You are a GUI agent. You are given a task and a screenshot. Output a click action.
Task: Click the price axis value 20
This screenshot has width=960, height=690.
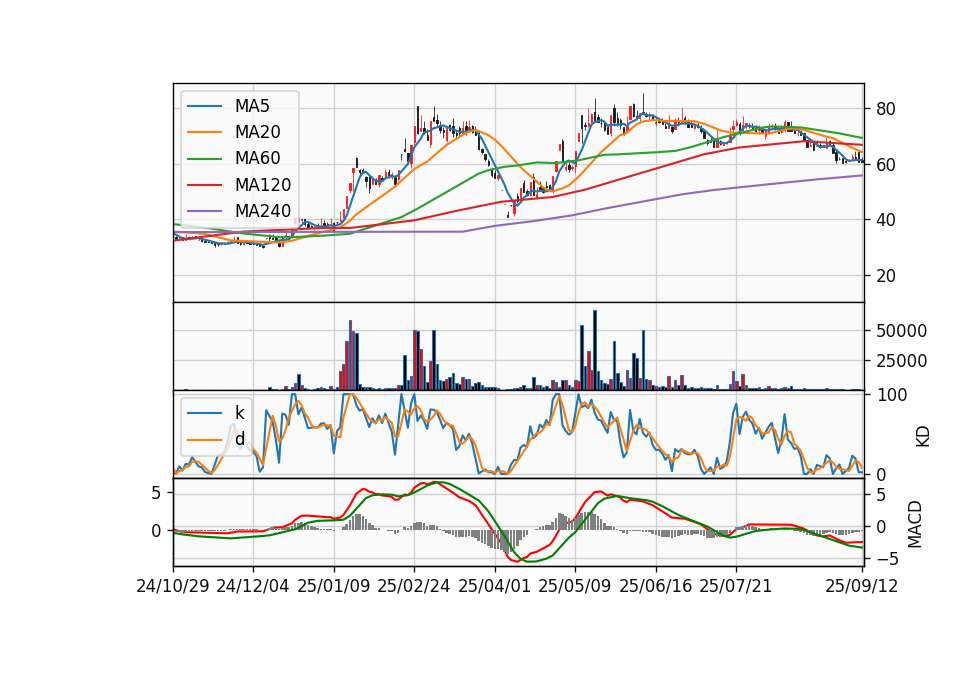tap(886, 276)
